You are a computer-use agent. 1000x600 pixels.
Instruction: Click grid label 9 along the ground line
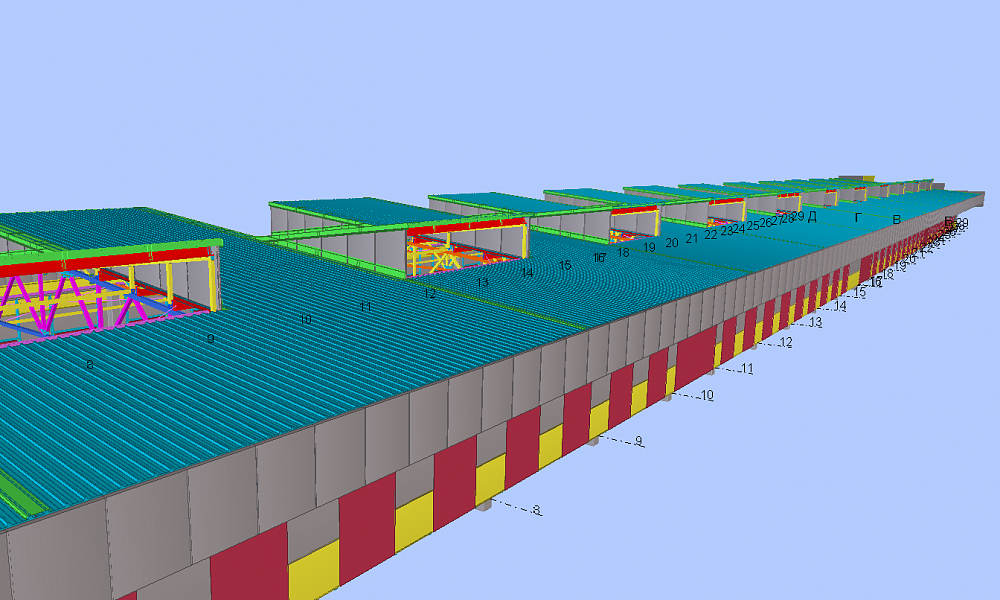(x=639, y=441)
